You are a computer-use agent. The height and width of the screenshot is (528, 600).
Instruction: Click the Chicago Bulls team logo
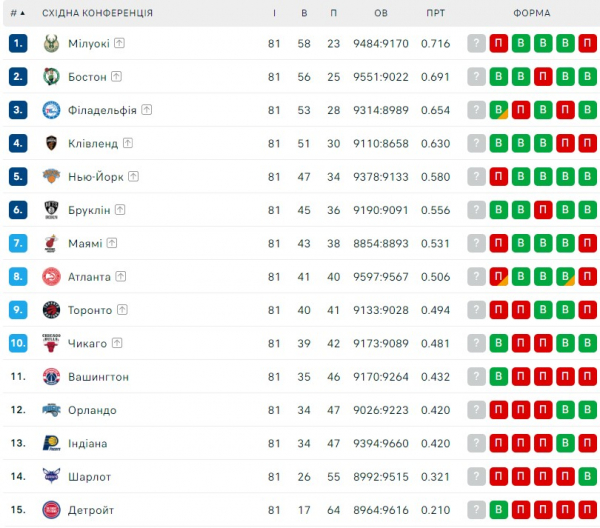[51, 343]
